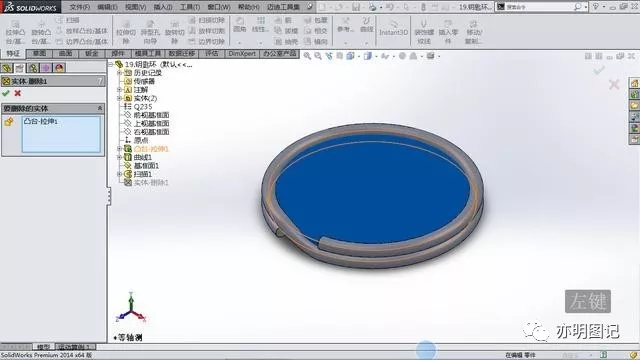
Task: Select 实体-删除1 in the feature tree
Action: [151, 182]
